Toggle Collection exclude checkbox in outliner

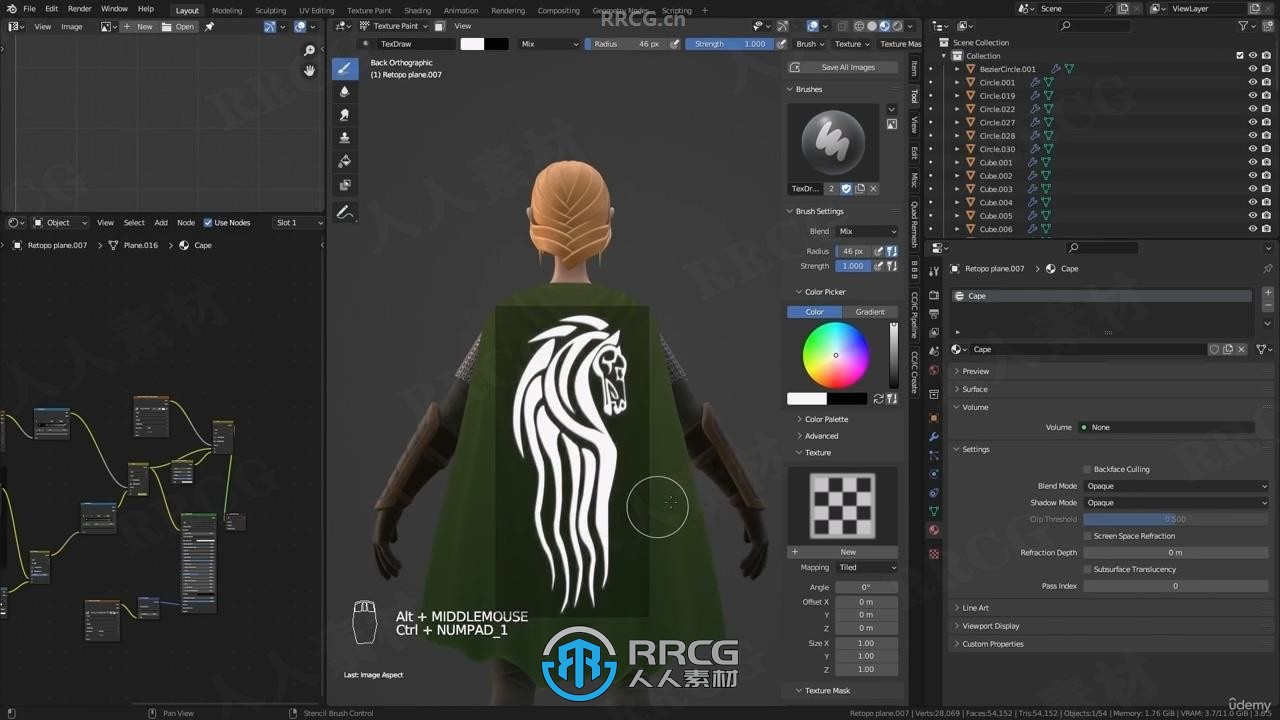coord(1240,56)
